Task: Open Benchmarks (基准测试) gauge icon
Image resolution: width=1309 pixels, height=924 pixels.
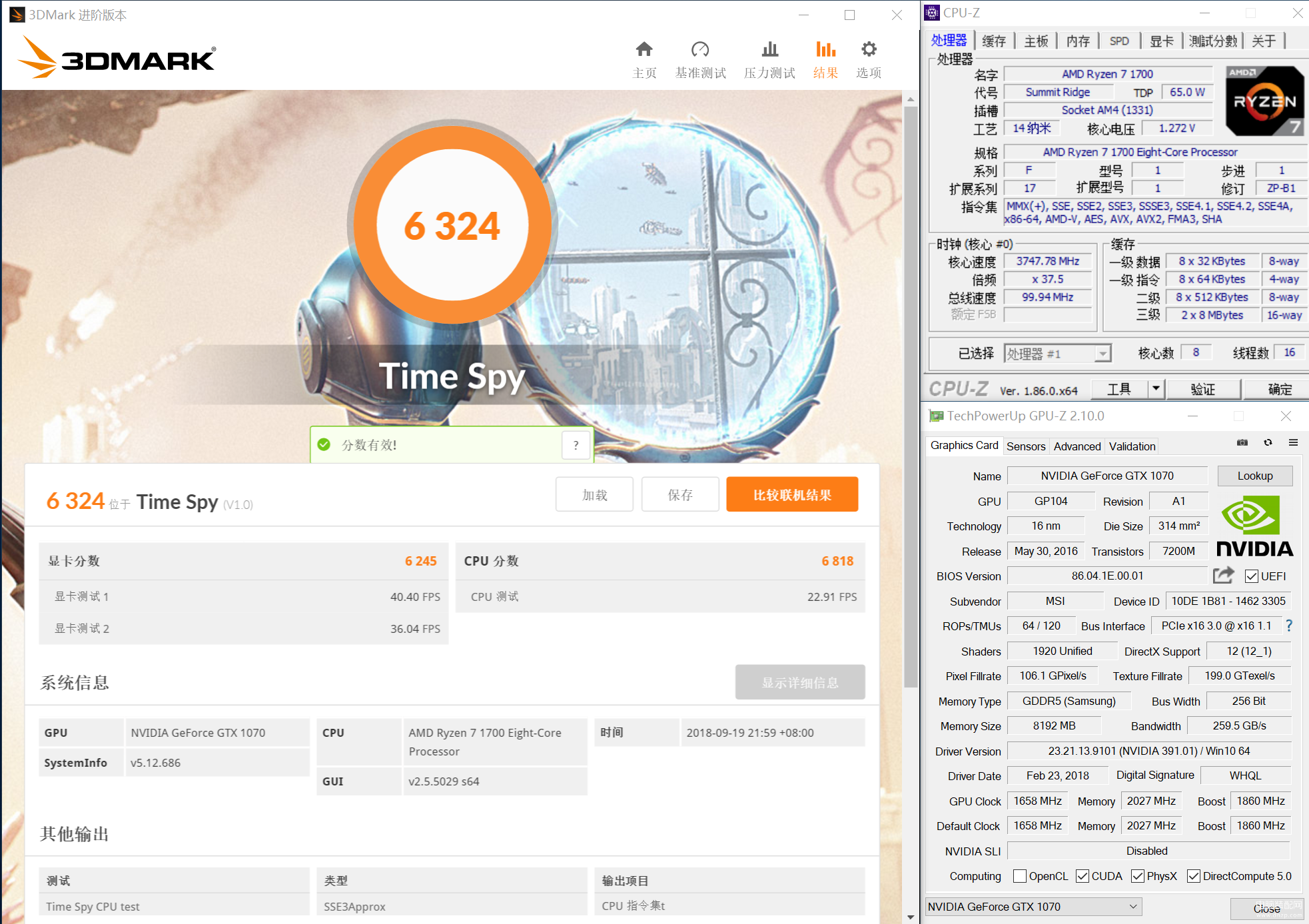Action: tap(700, 49)
